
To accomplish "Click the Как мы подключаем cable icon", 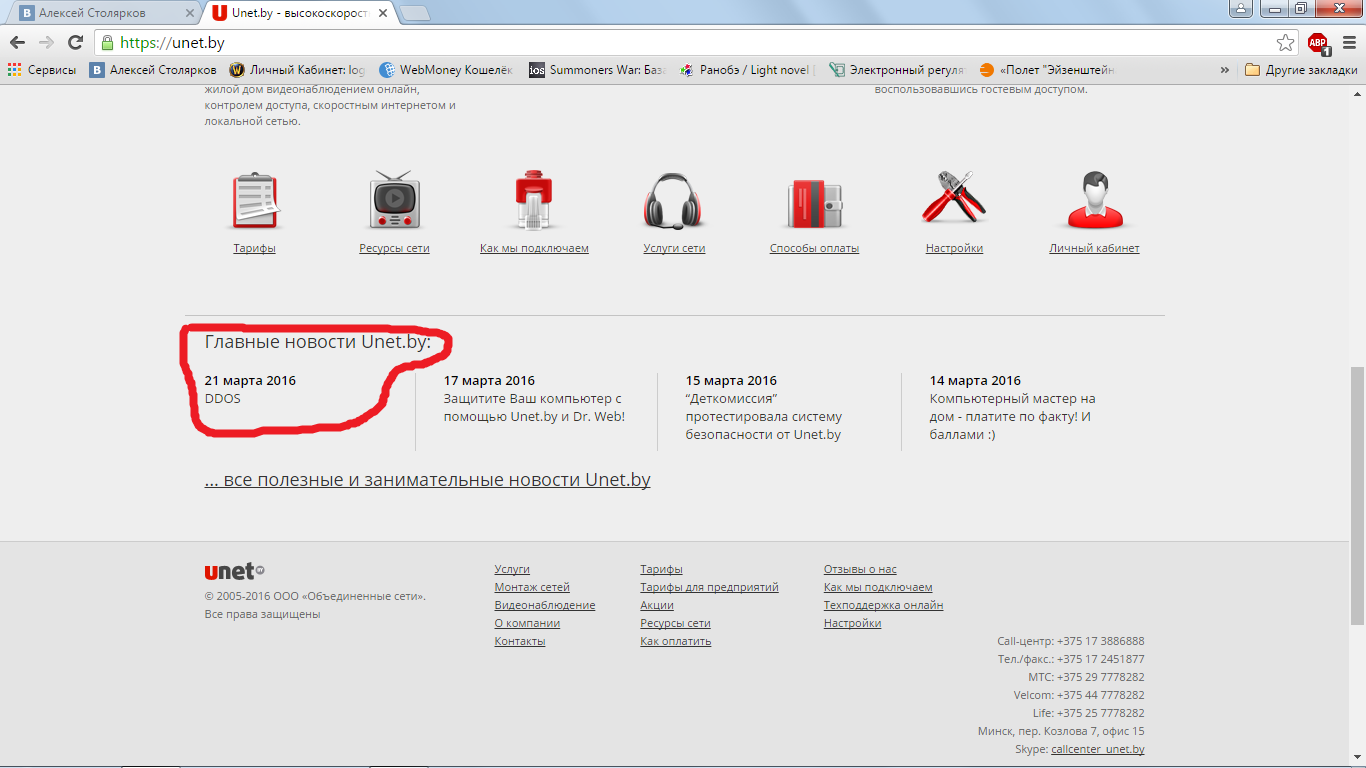I will 534,202.
